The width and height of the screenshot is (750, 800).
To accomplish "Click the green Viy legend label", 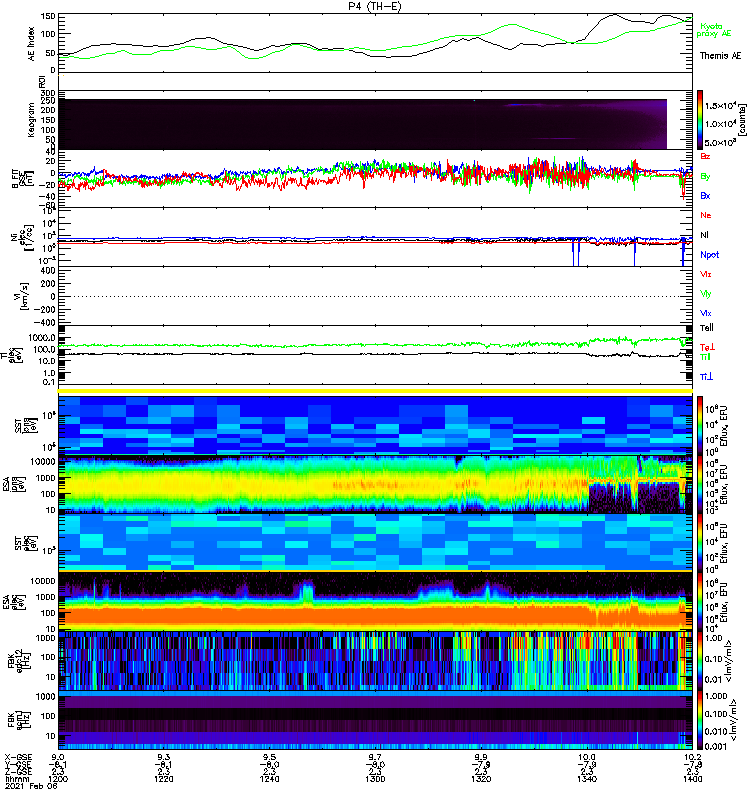I will tap(706, 294).
